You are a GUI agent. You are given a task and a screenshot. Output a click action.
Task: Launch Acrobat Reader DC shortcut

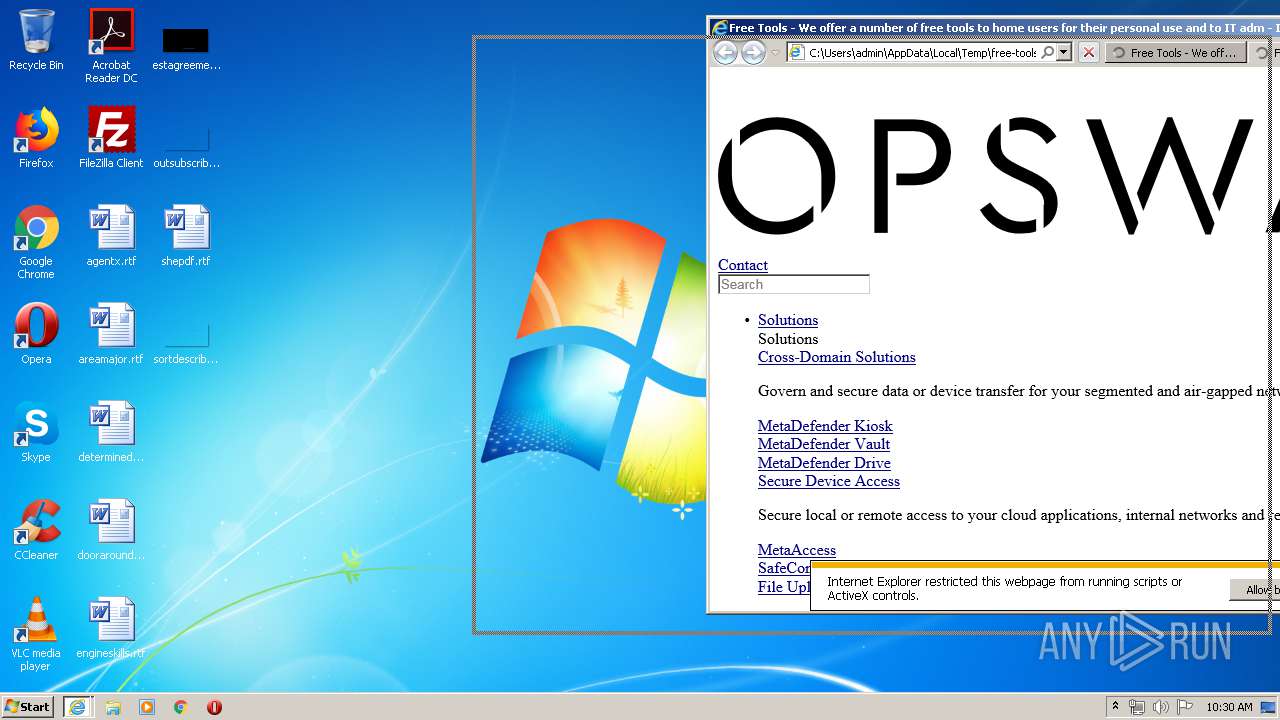pyautogui.click(x=111, y=46)
